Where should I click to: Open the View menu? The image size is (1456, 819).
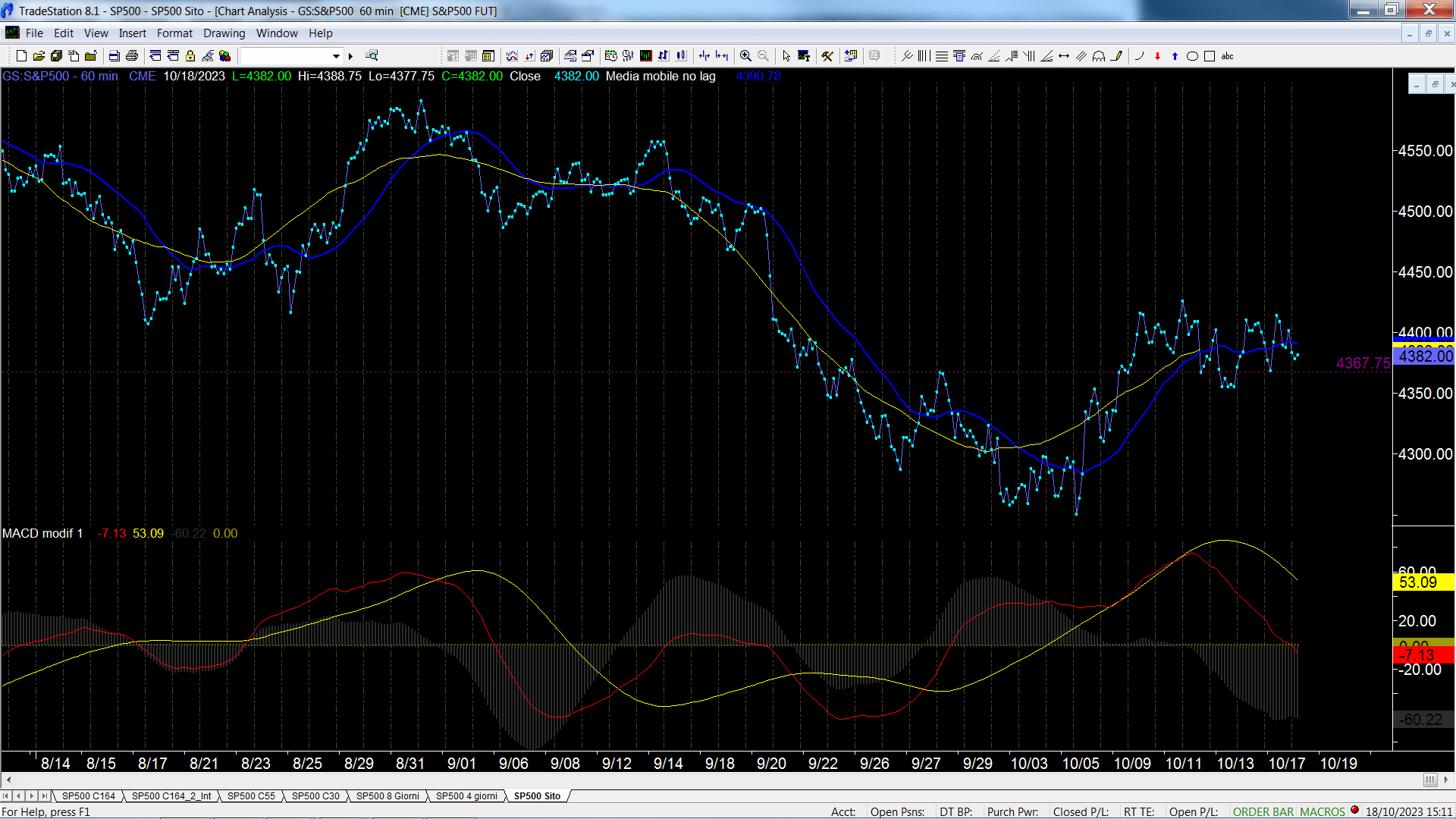pyautogui.click(x=96, y=33)
